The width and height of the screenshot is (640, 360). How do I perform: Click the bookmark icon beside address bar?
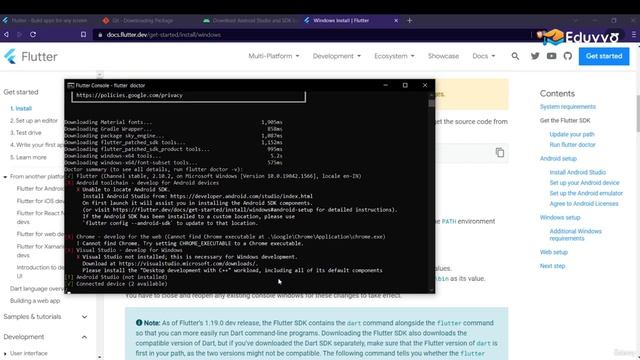click(x=83, y=35)
